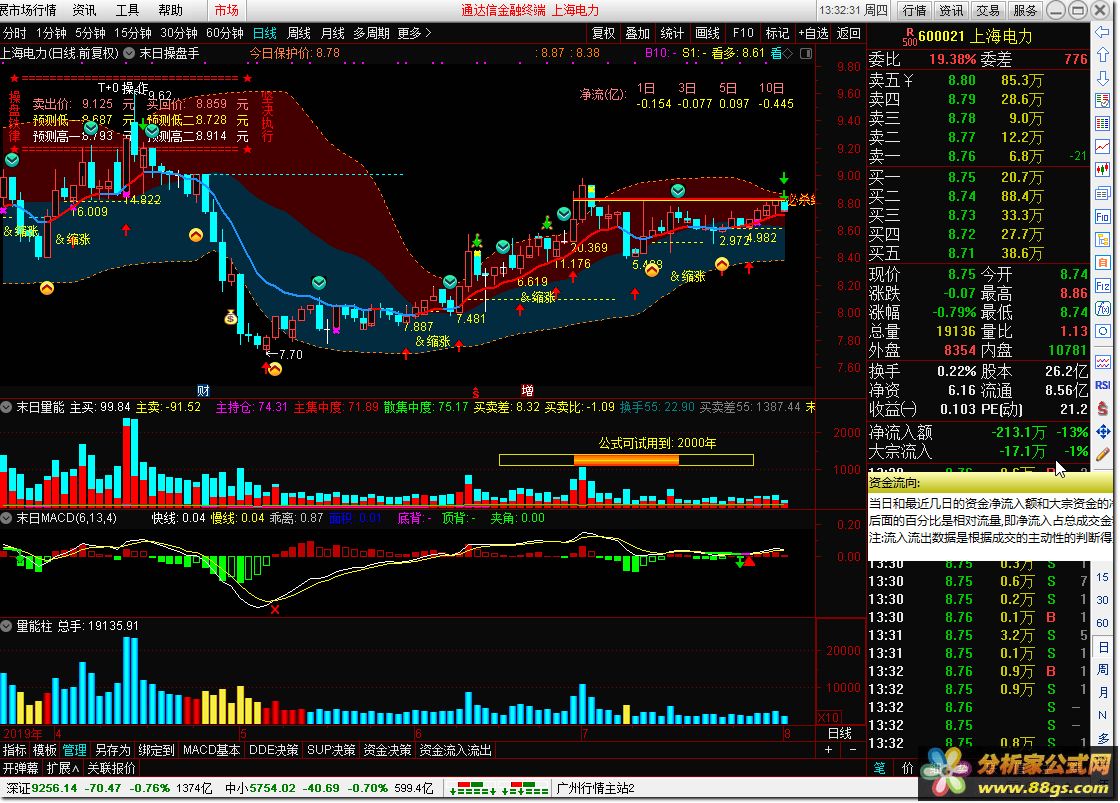The width and height of the screenshot is (1120, 803).
Task: Click the up arrow icon in right sidebar
Action: tap(1102, 55)
